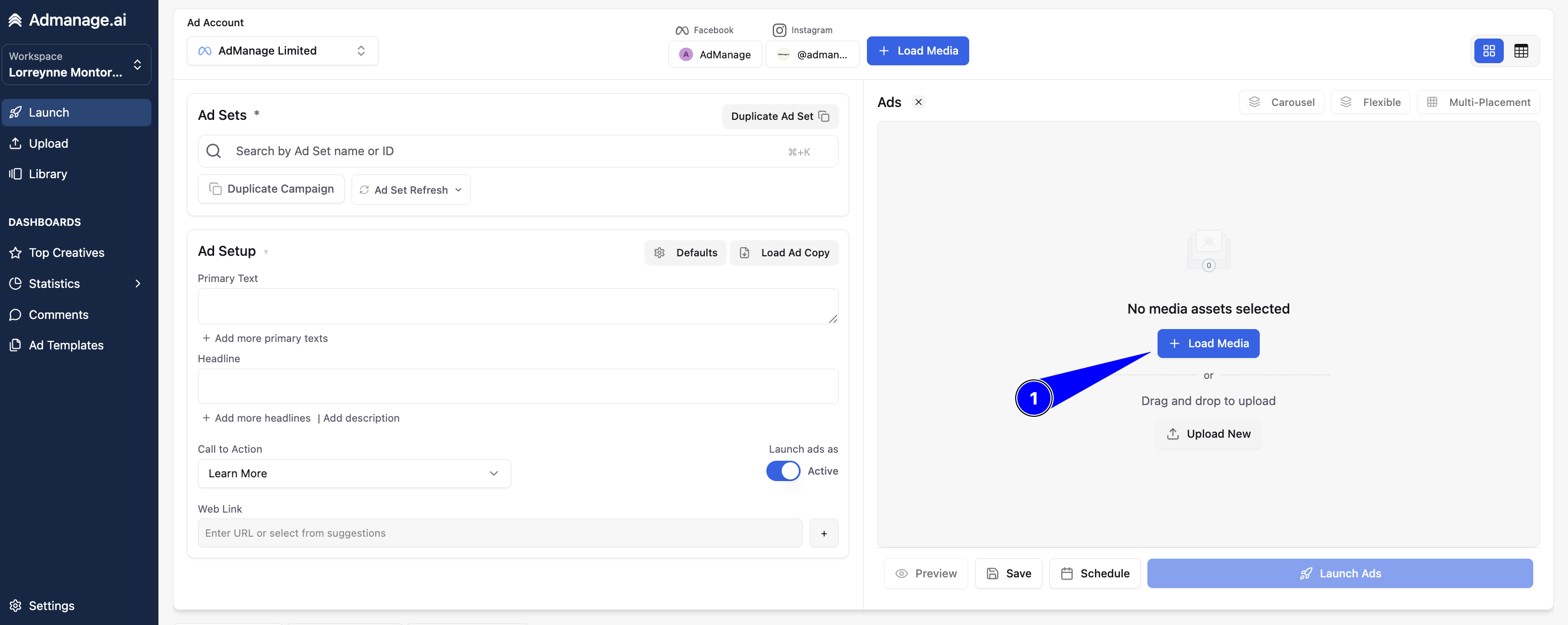Focus the Ad Set search field
Viewport: 1568px width, 625px height.
coord(517,151)
